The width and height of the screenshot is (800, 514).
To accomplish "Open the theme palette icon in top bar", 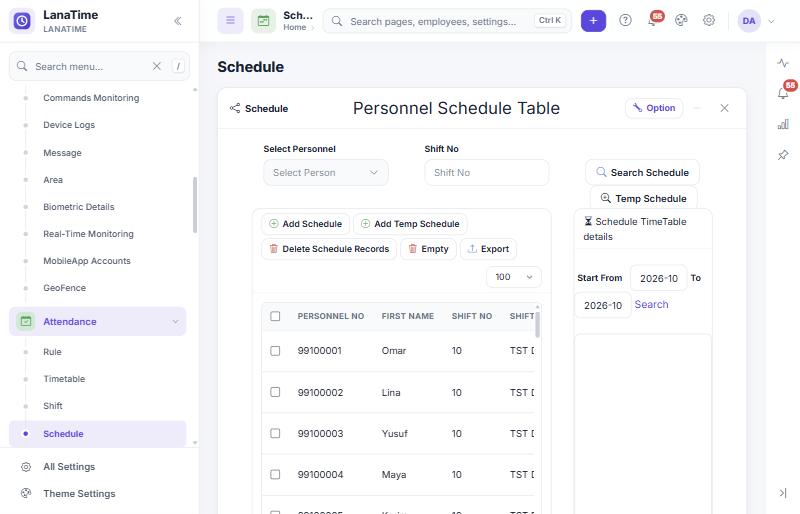I will 681,20.
